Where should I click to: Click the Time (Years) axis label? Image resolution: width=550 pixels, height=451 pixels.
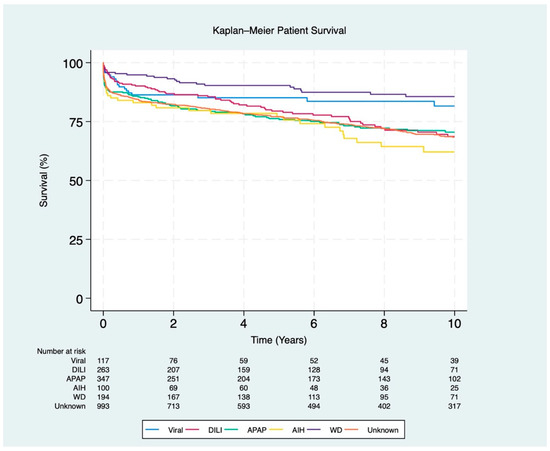279,340
